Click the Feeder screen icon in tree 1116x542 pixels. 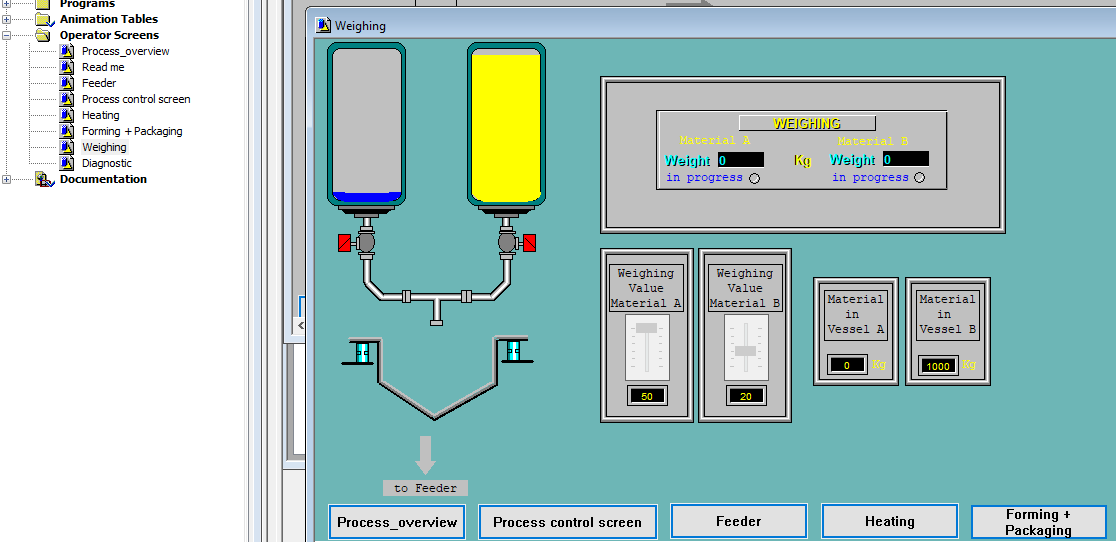[x=67, y=83]
